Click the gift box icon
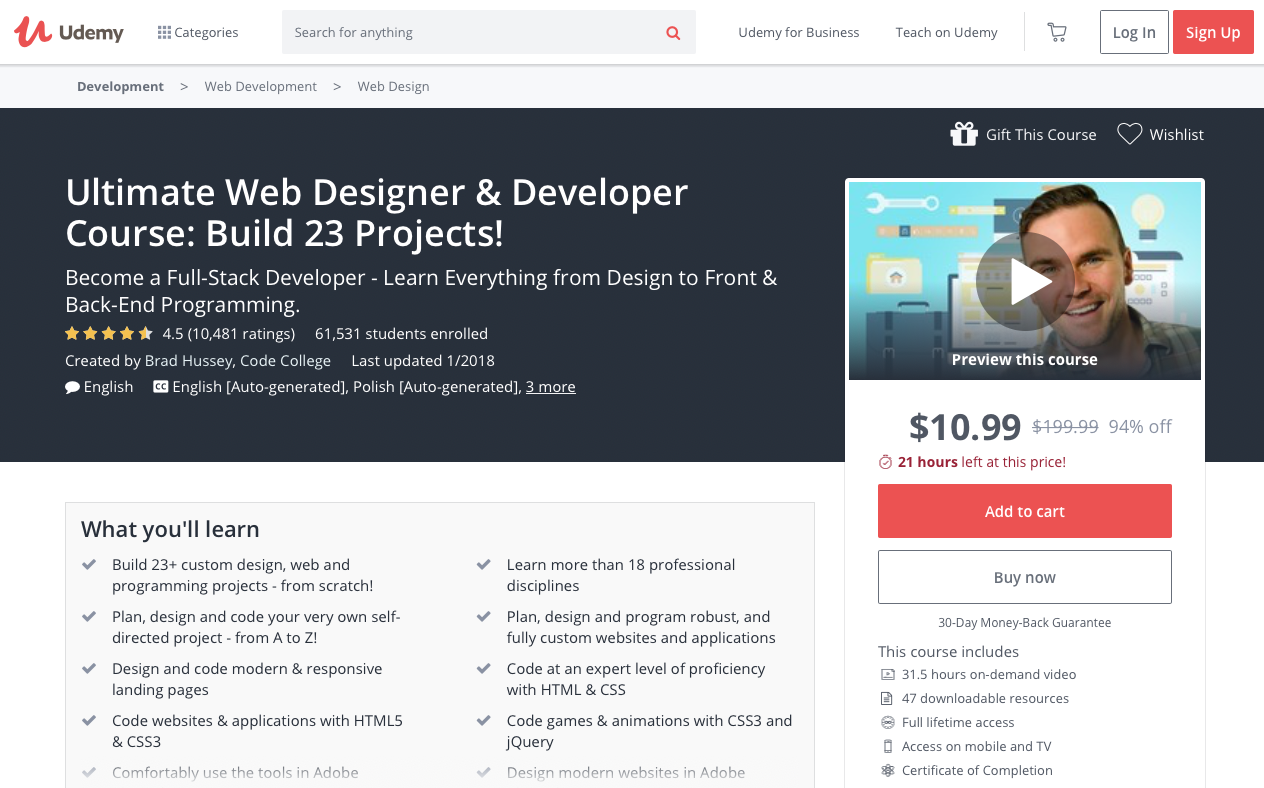Screen dimensions: 1264x788 [x=964, y=134]
